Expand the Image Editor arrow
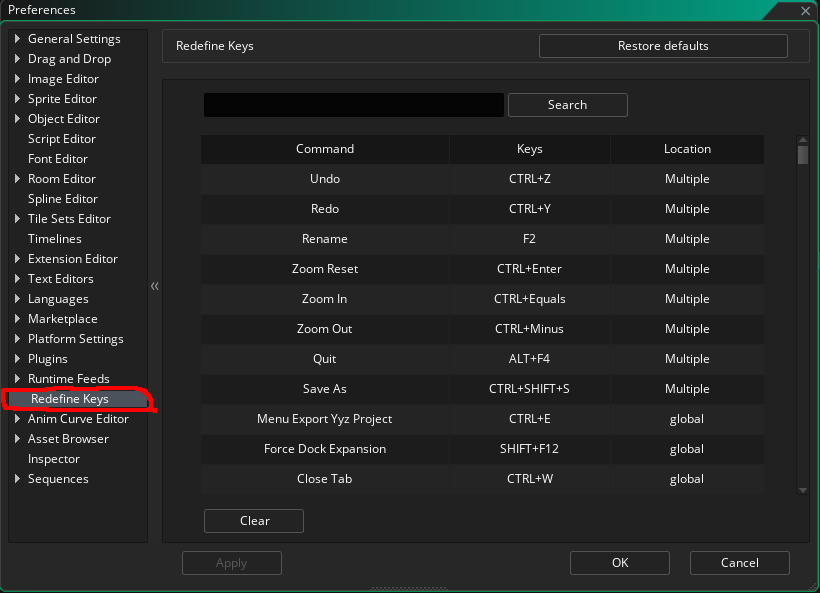The image size is (820, 593). coord(17,78)
